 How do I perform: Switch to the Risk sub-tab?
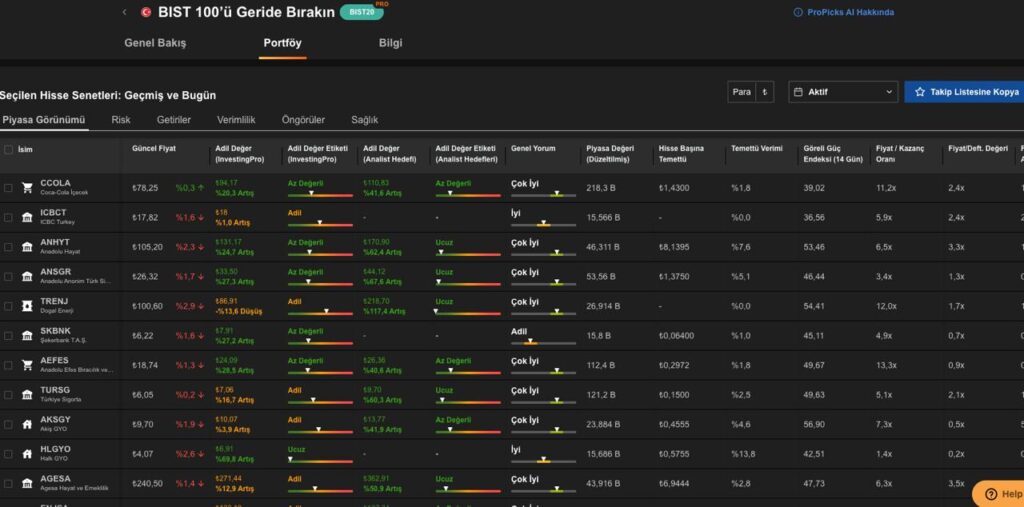[x=121, y=120]
